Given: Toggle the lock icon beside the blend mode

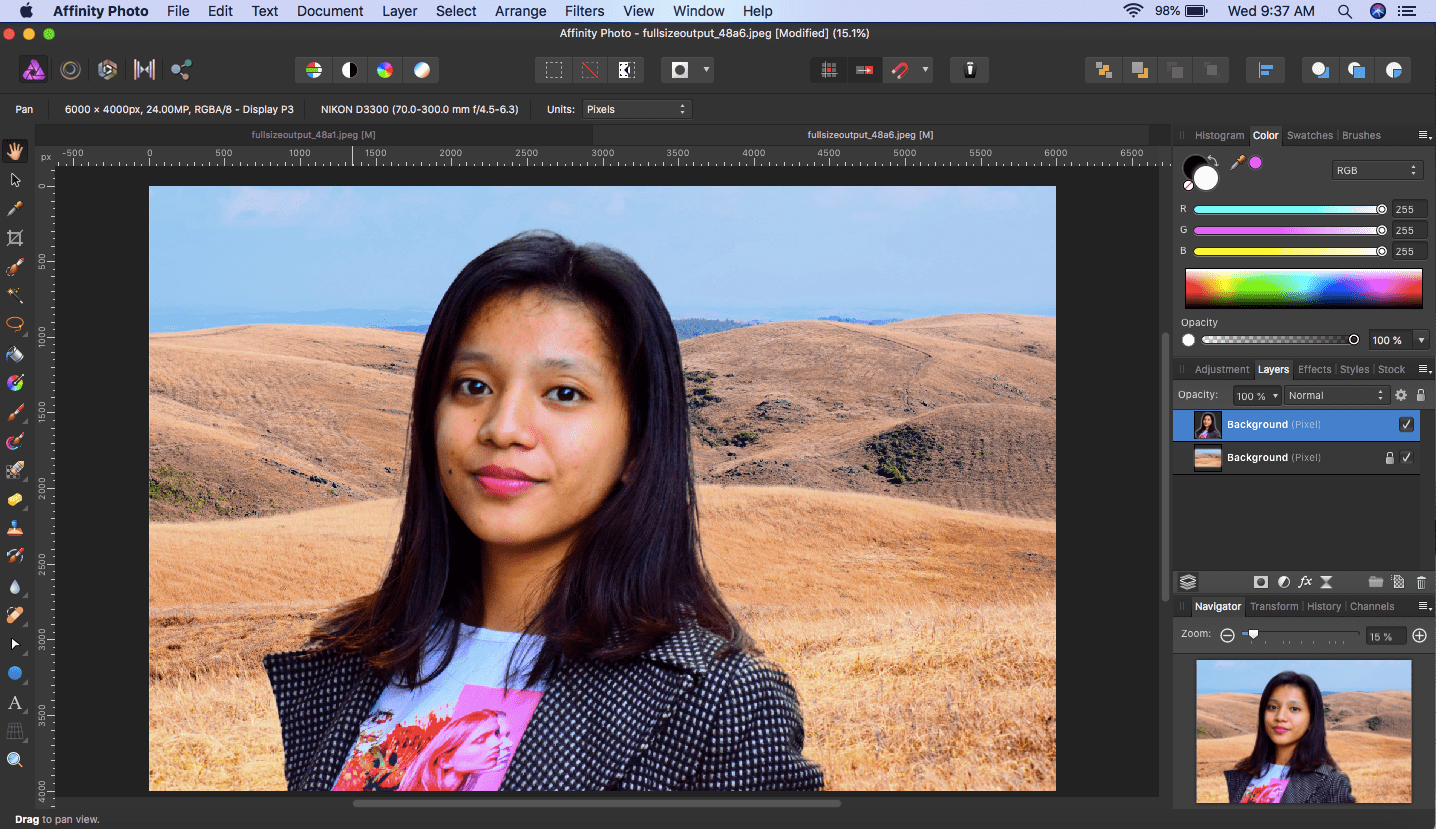Looking at the screenshot, I should (x=1421, y=395).
